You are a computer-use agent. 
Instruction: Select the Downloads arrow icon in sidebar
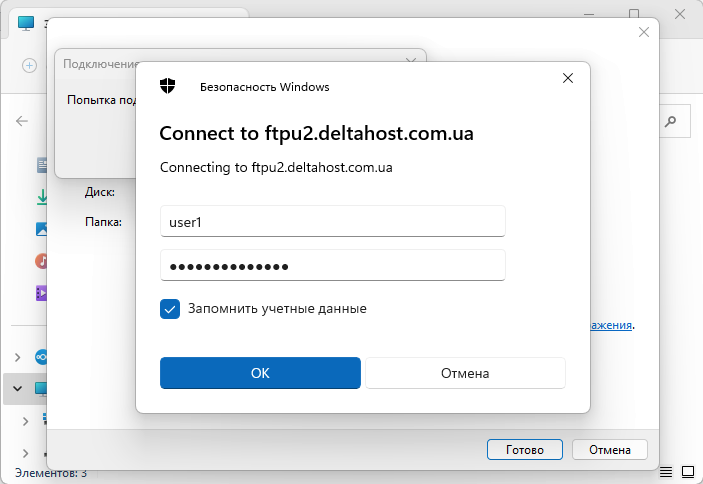tap(42, 197)
